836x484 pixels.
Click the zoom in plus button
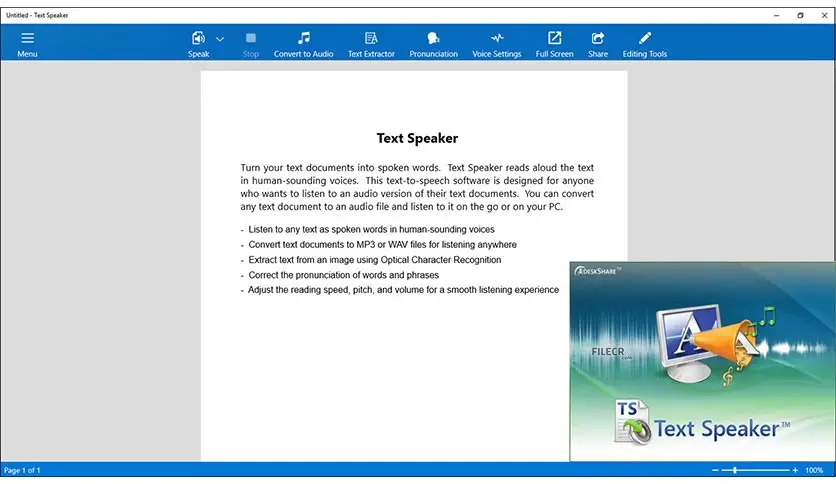[795, 470]
